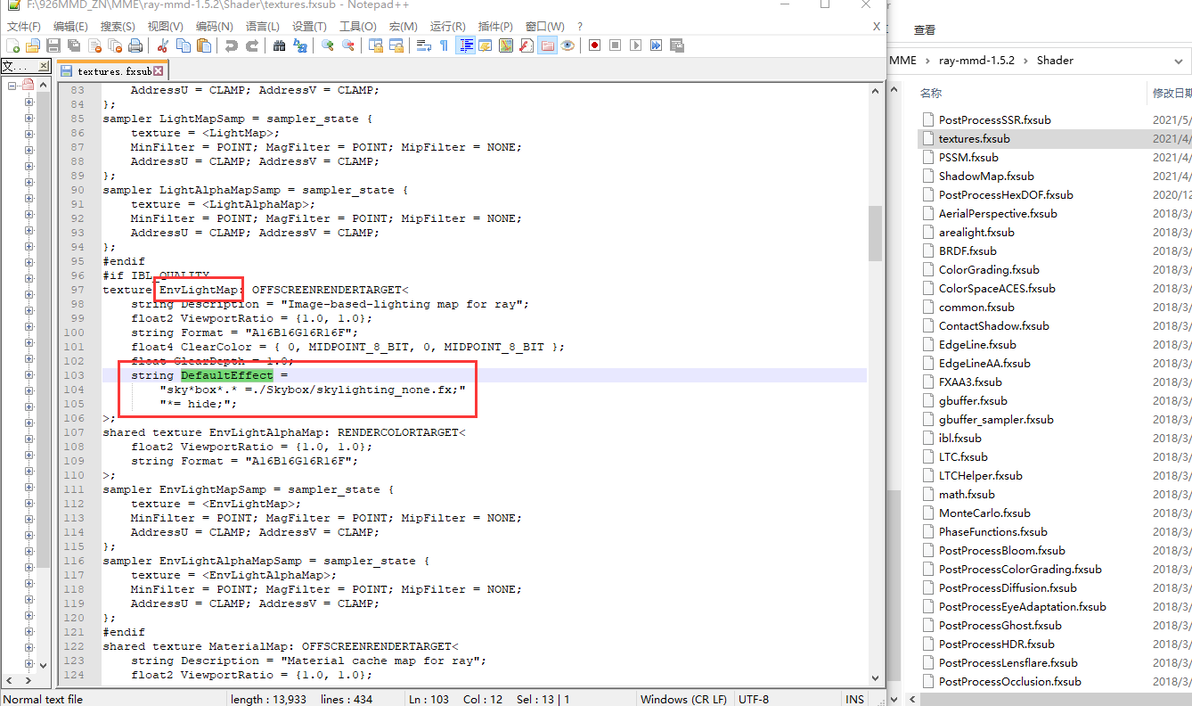The height and width of the screenshot is (706, 1192).
Task: Create a new file via toolbar
Action: [x=13, y=46]
